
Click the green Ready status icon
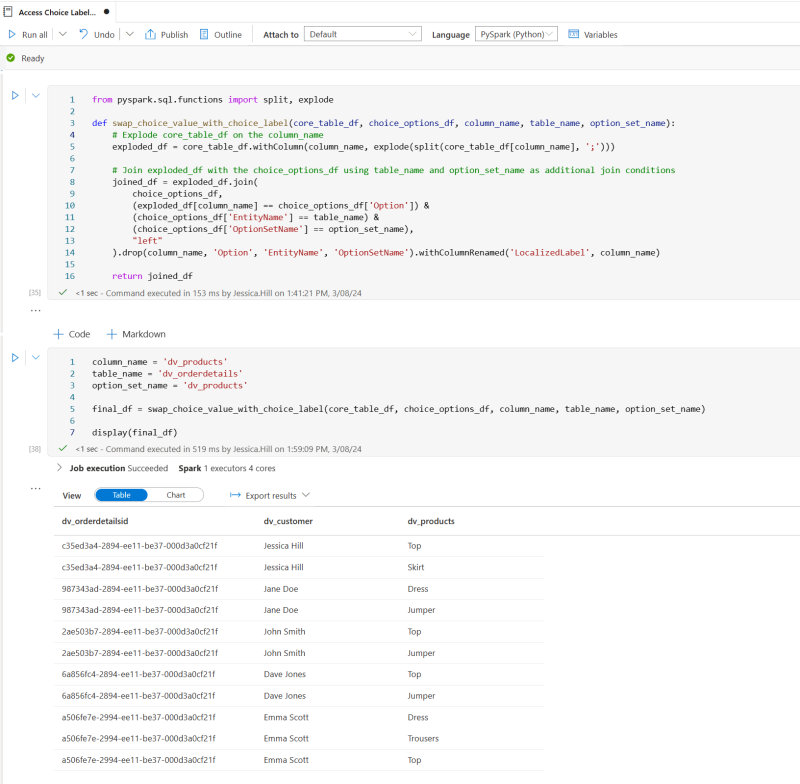point(11,58)
